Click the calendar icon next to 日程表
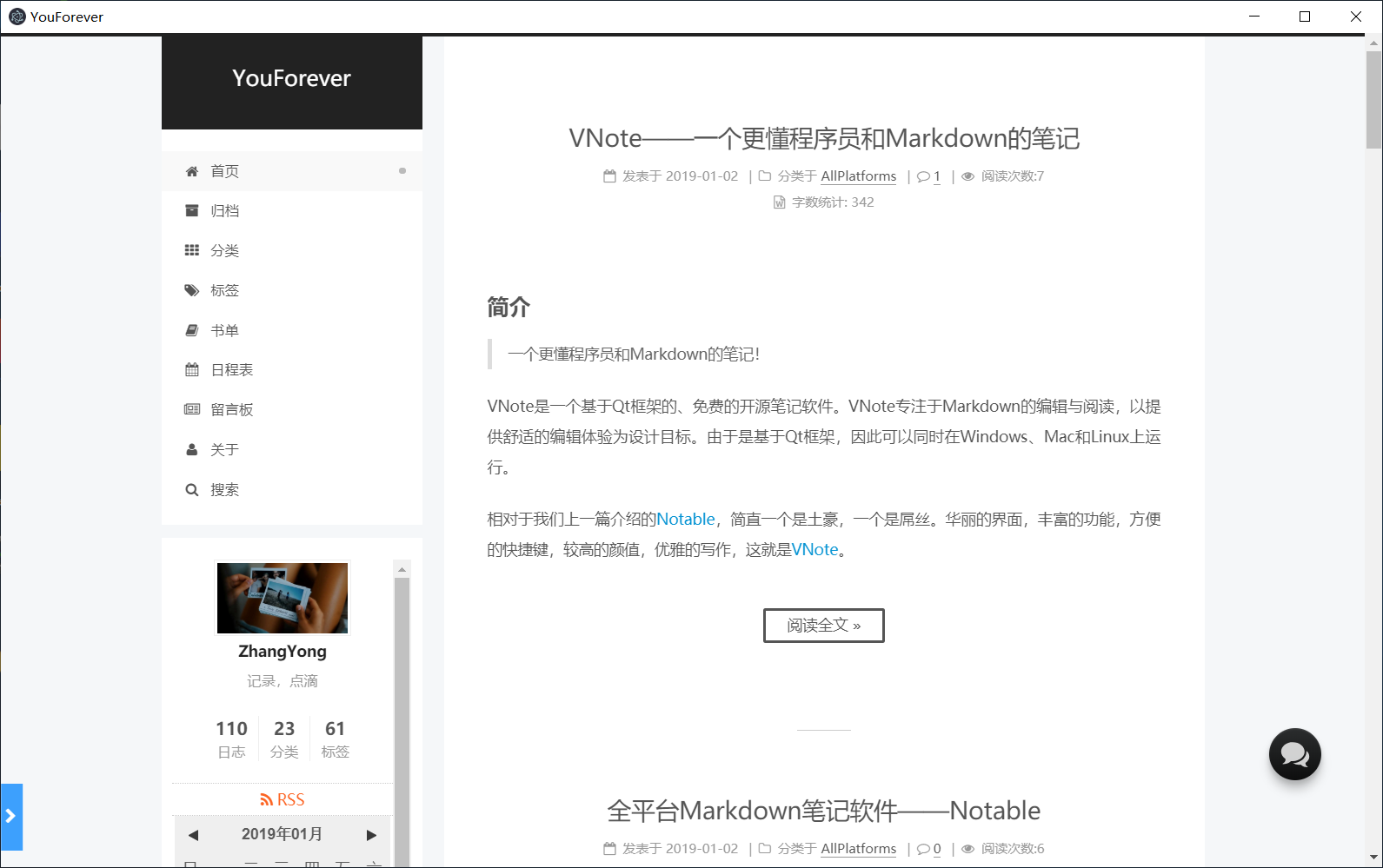 point(192,369)
